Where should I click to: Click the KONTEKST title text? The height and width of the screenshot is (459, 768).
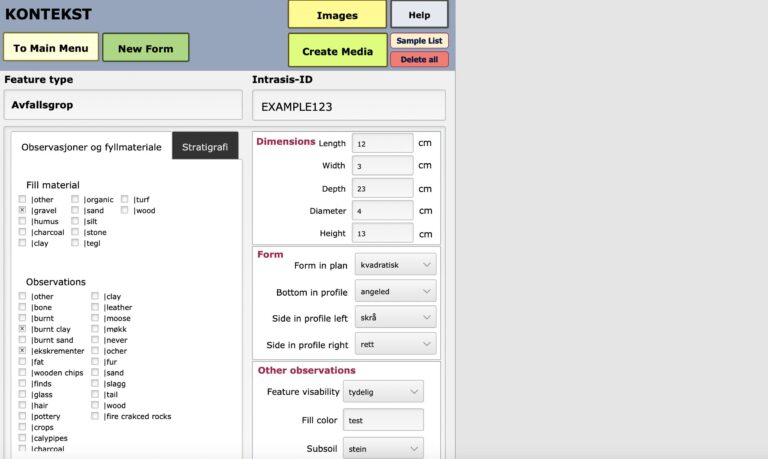tap(48, 14)
